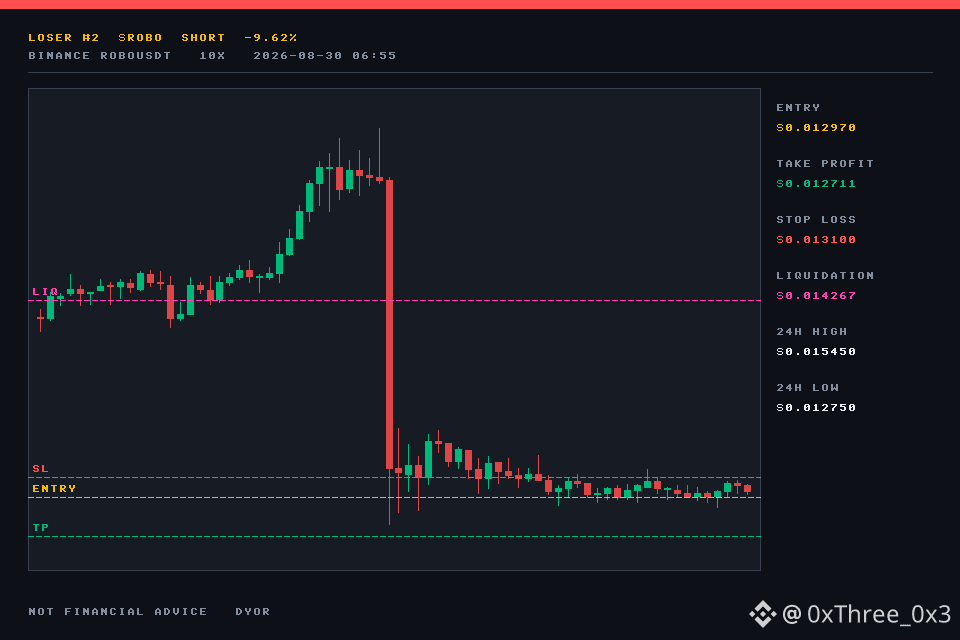
Task: Click the LIQ line label on chart
Action: coord(45,292)
